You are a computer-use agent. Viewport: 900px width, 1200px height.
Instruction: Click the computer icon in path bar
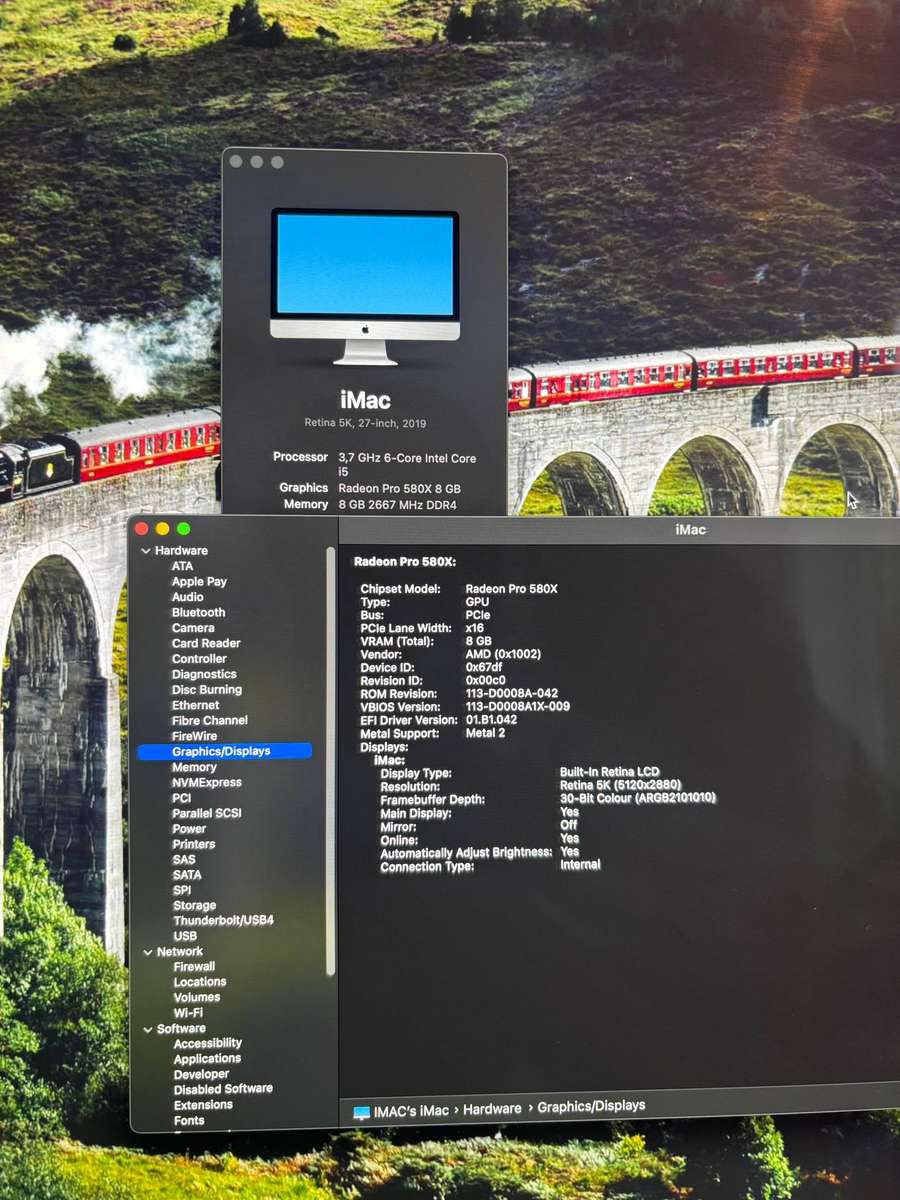point(362,1112)
